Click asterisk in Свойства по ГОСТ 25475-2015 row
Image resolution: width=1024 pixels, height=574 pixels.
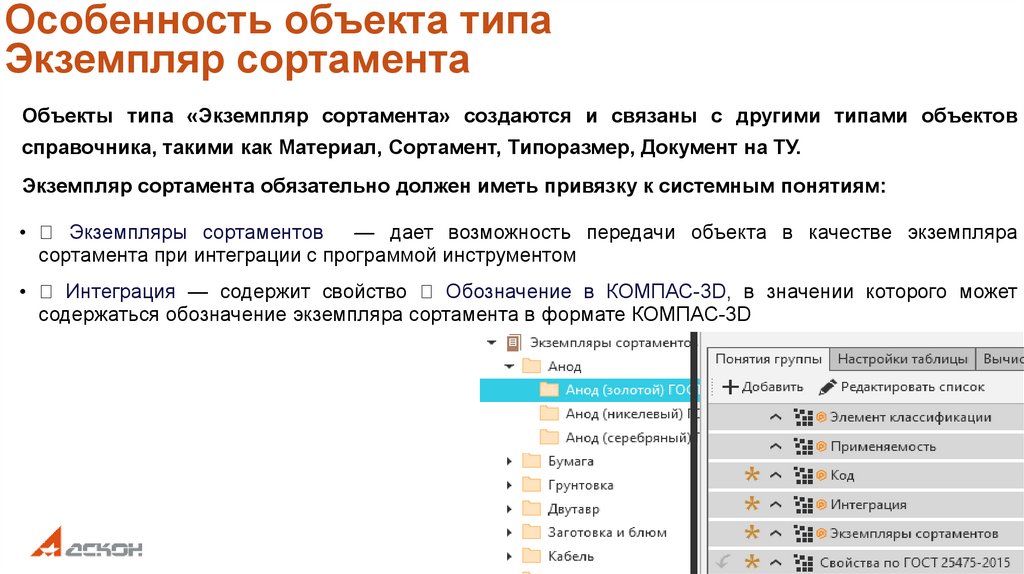tap(752, 562)
